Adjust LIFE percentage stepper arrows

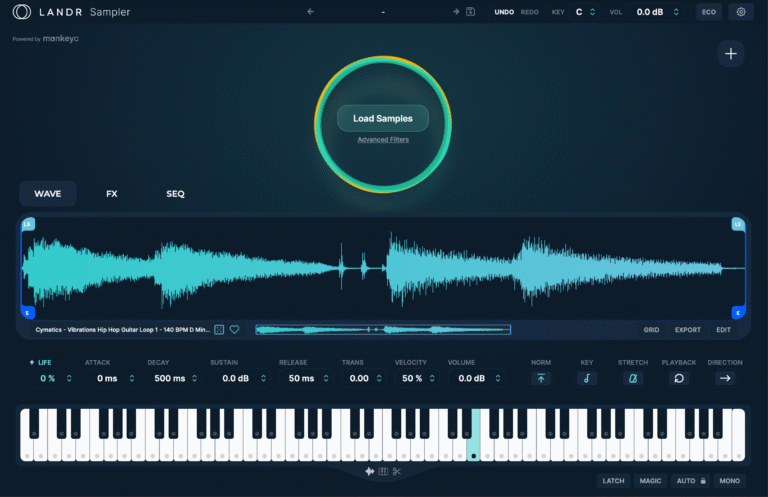pyautogui.click(x=69, y=378)
